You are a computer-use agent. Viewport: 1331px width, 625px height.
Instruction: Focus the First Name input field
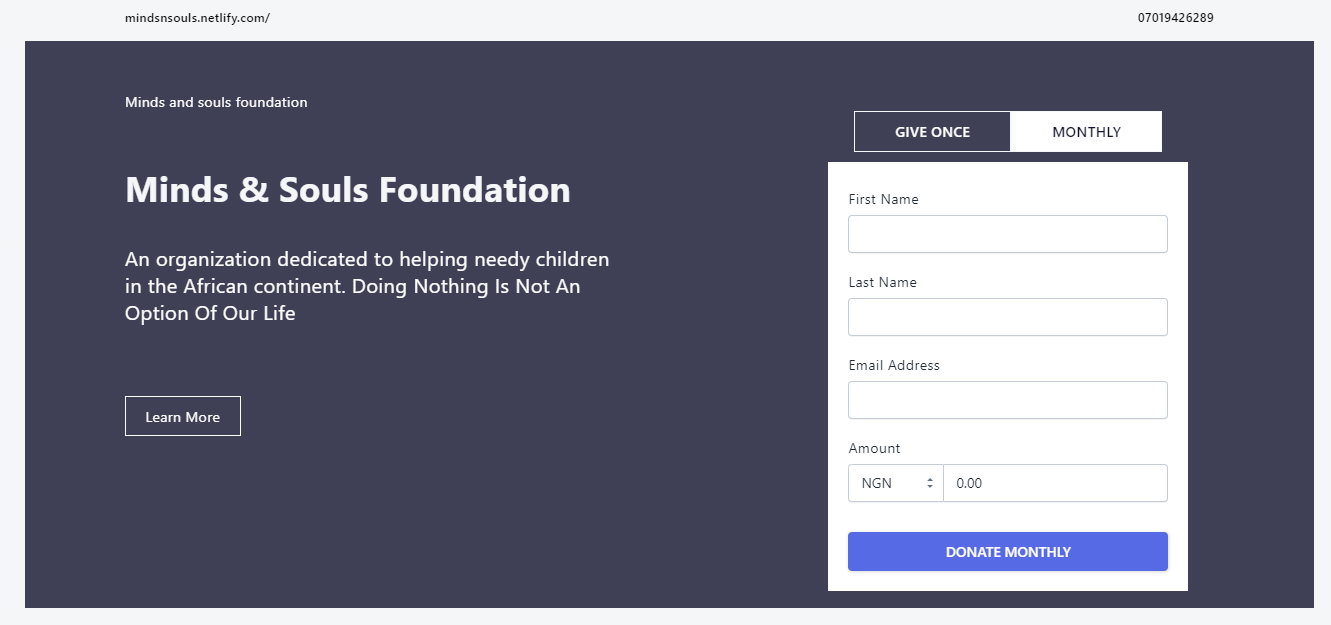click(1008, 234)
